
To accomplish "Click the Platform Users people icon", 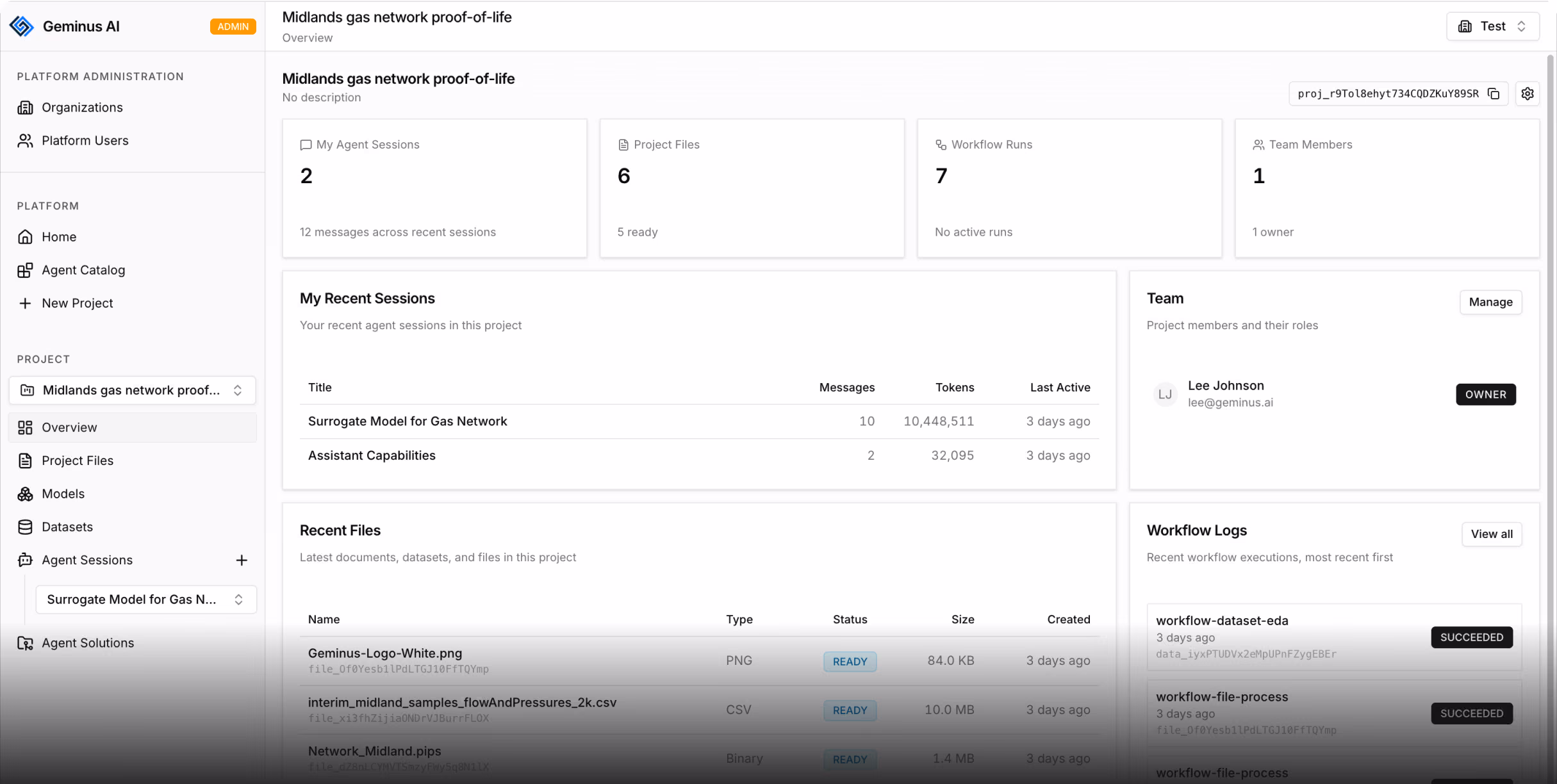I will click(x=25, y=141).
